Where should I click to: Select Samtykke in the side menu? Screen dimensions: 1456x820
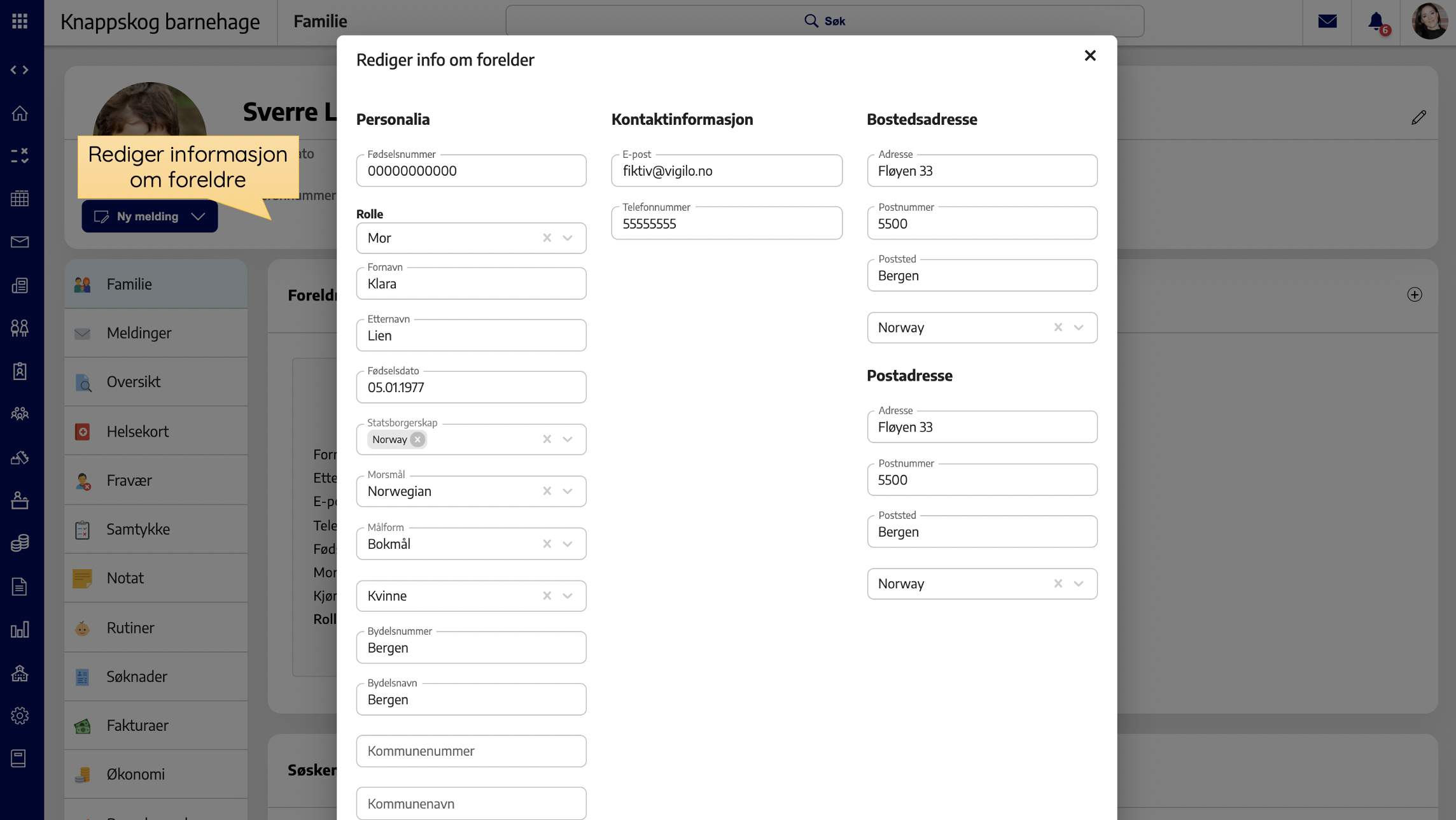point(156,530)
